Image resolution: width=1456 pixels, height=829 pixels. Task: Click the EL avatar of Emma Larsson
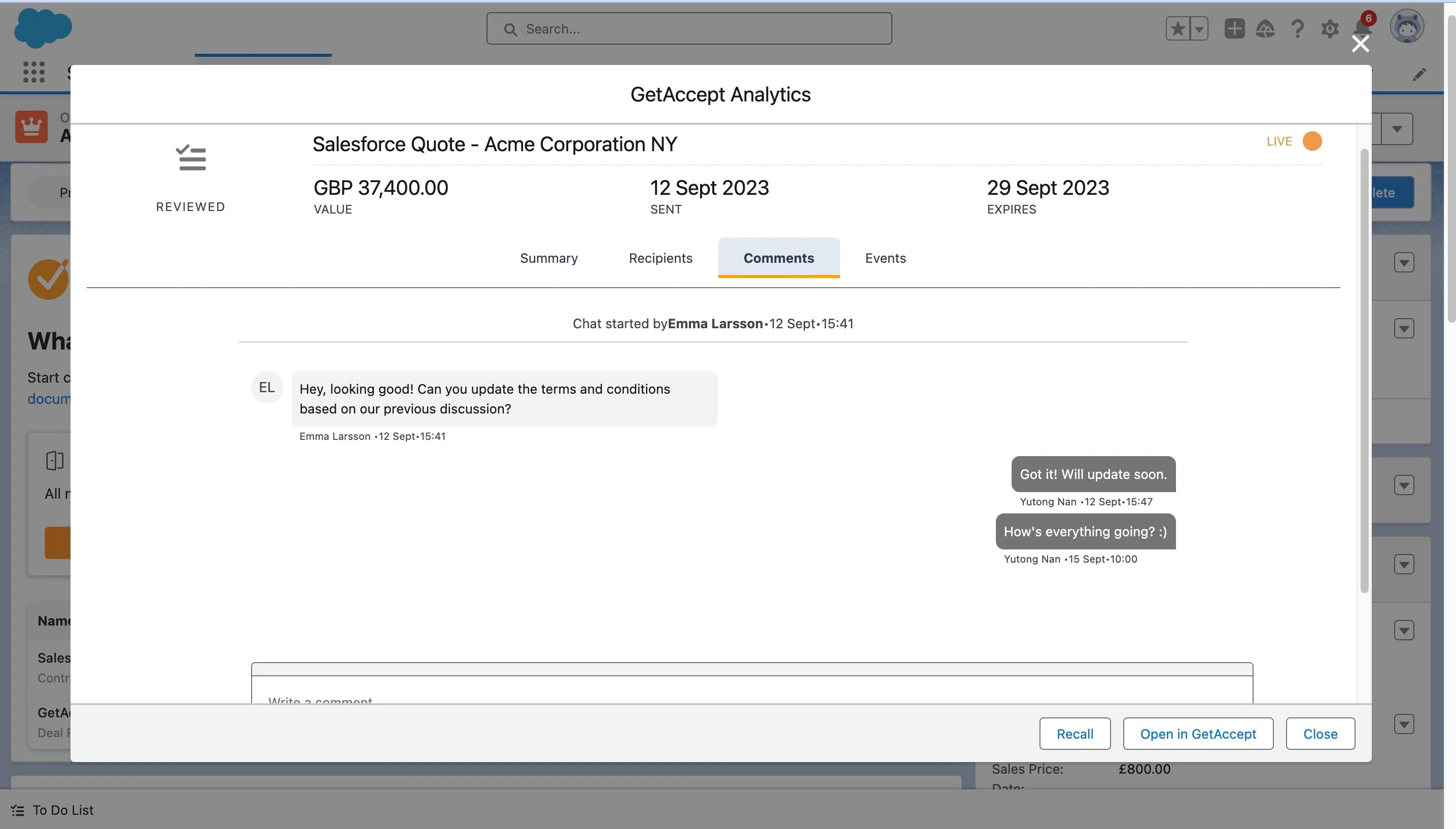(266, 387)
